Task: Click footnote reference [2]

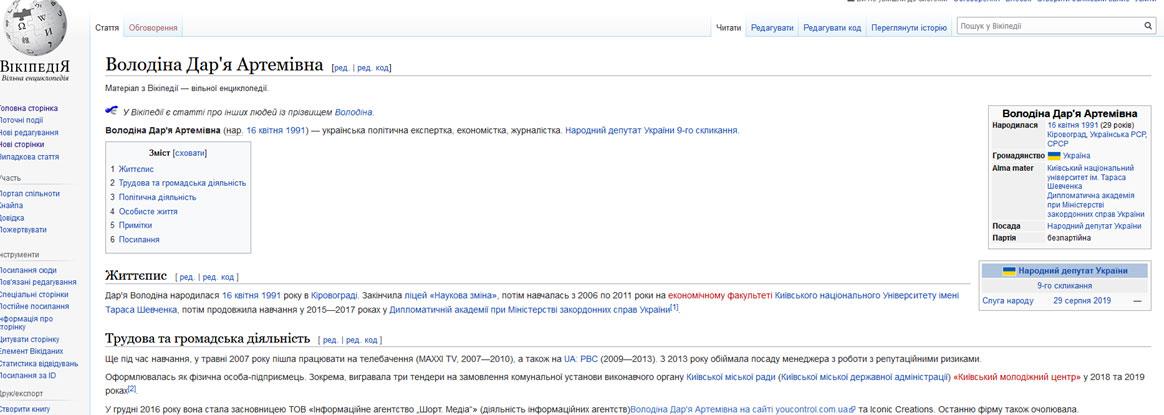Action: [x=132, y=388]
